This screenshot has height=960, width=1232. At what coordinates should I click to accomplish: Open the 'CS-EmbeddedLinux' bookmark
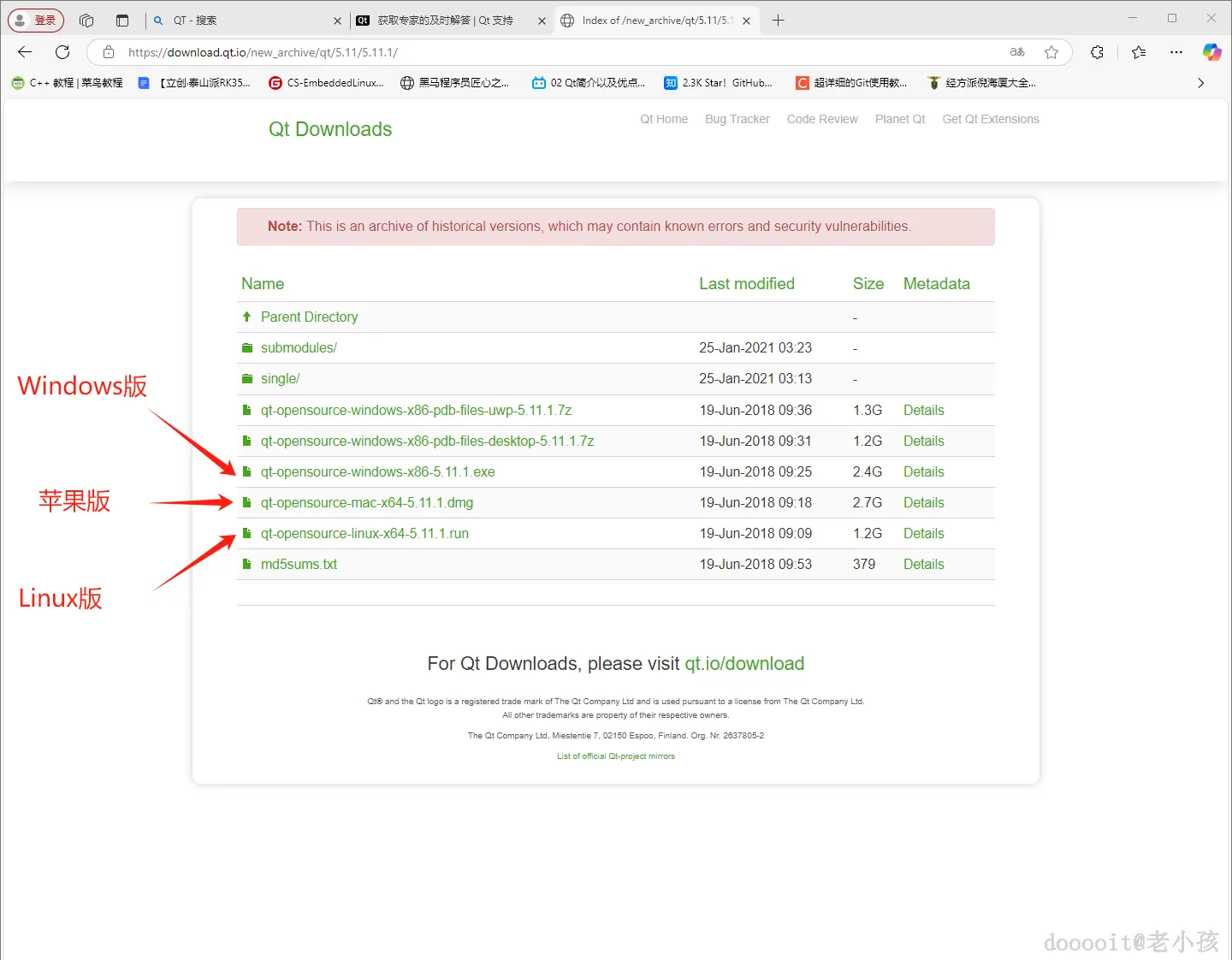point(326,83)
